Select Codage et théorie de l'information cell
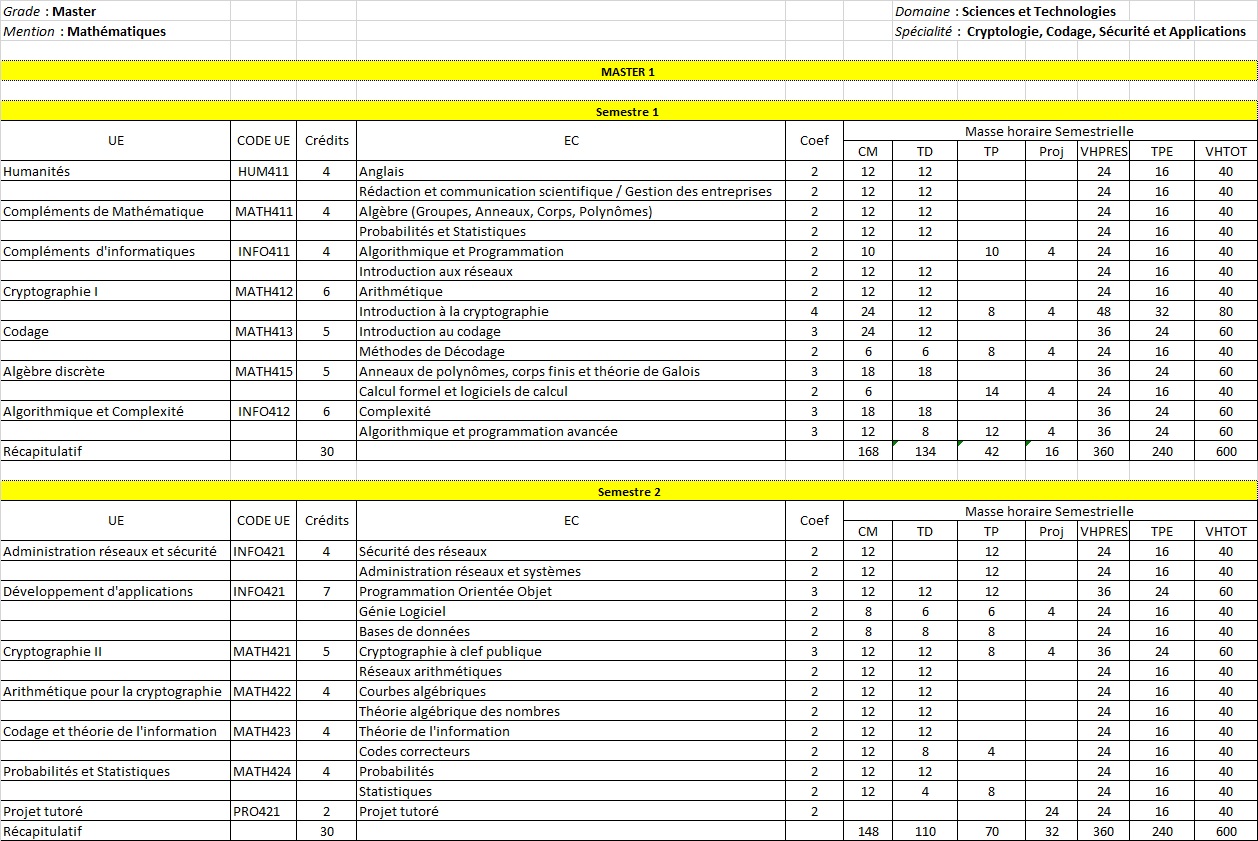Image resolution: width=1258 pixels, height=841 pixels. pyautogui.click(x=115, y=731)
